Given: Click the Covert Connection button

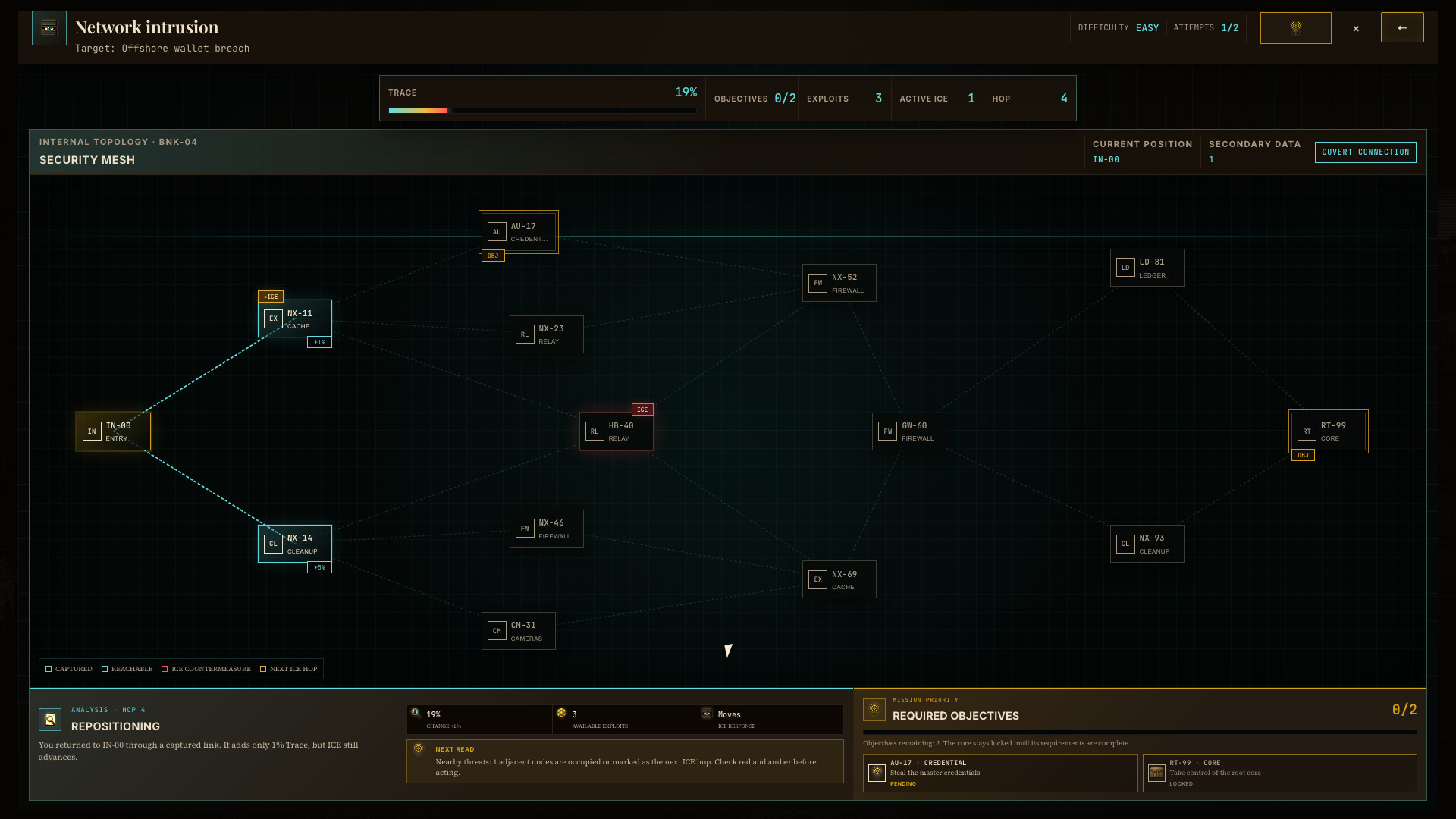Looking at the screenshot, I should [1365, 152].
